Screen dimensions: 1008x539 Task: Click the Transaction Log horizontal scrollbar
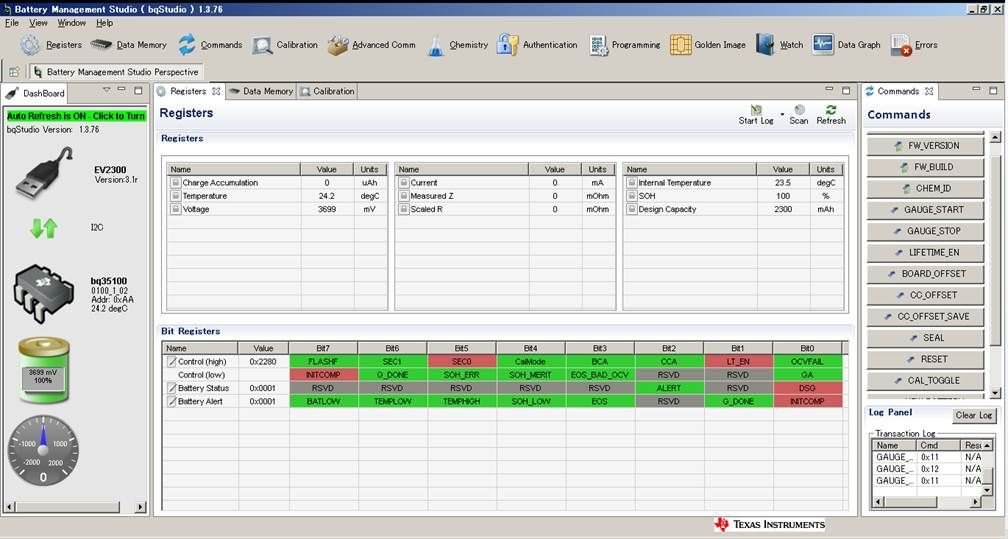tap(926, 502)
